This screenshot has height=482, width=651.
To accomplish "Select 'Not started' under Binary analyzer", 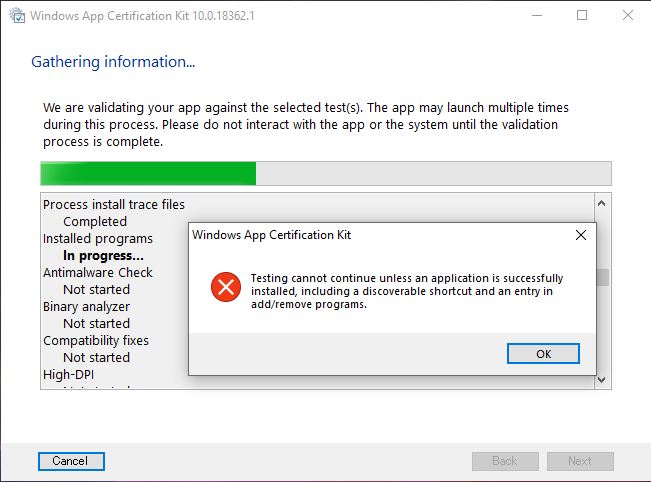I will click(x=96, y=324).
